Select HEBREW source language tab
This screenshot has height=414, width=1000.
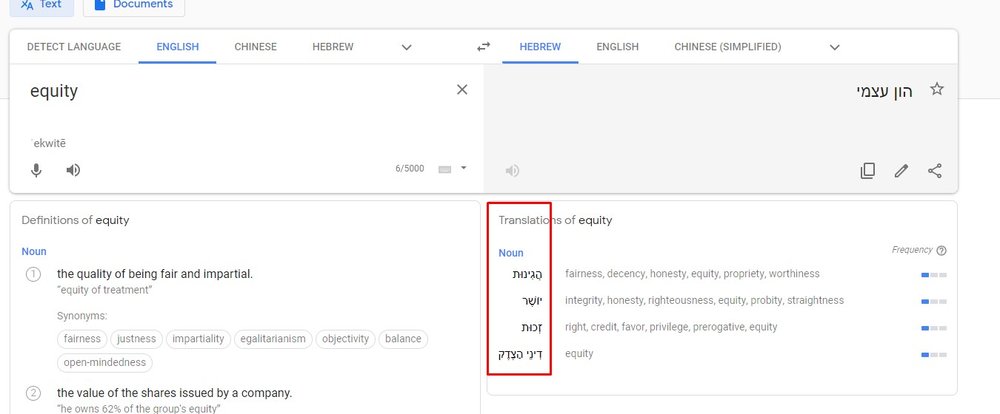point(333,47)
